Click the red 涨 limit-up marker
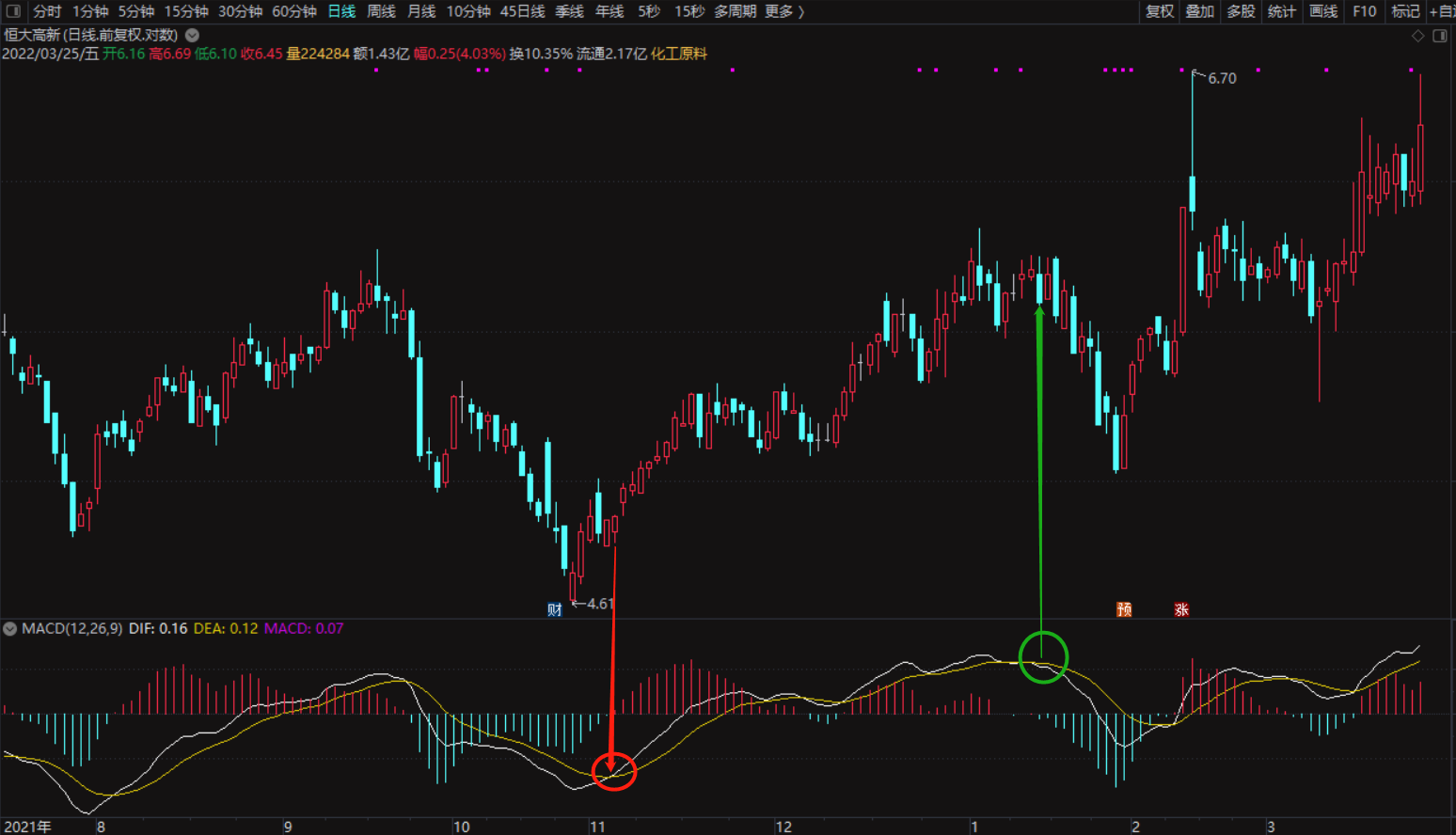Viewport: 1456px width, 835px height. [x=1181, y=609]
